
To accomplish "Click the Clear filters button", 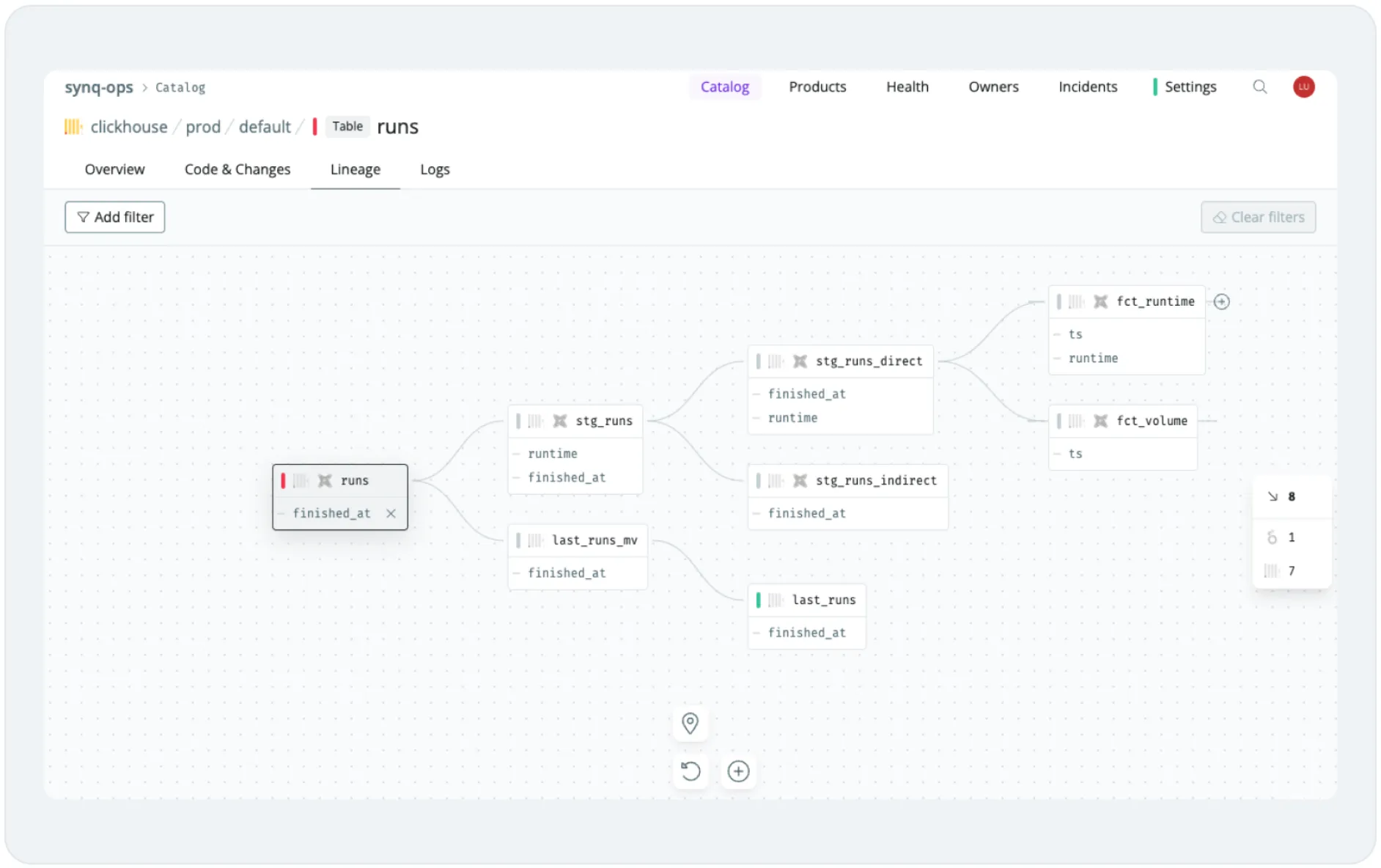I will [x=1258, y=217].
